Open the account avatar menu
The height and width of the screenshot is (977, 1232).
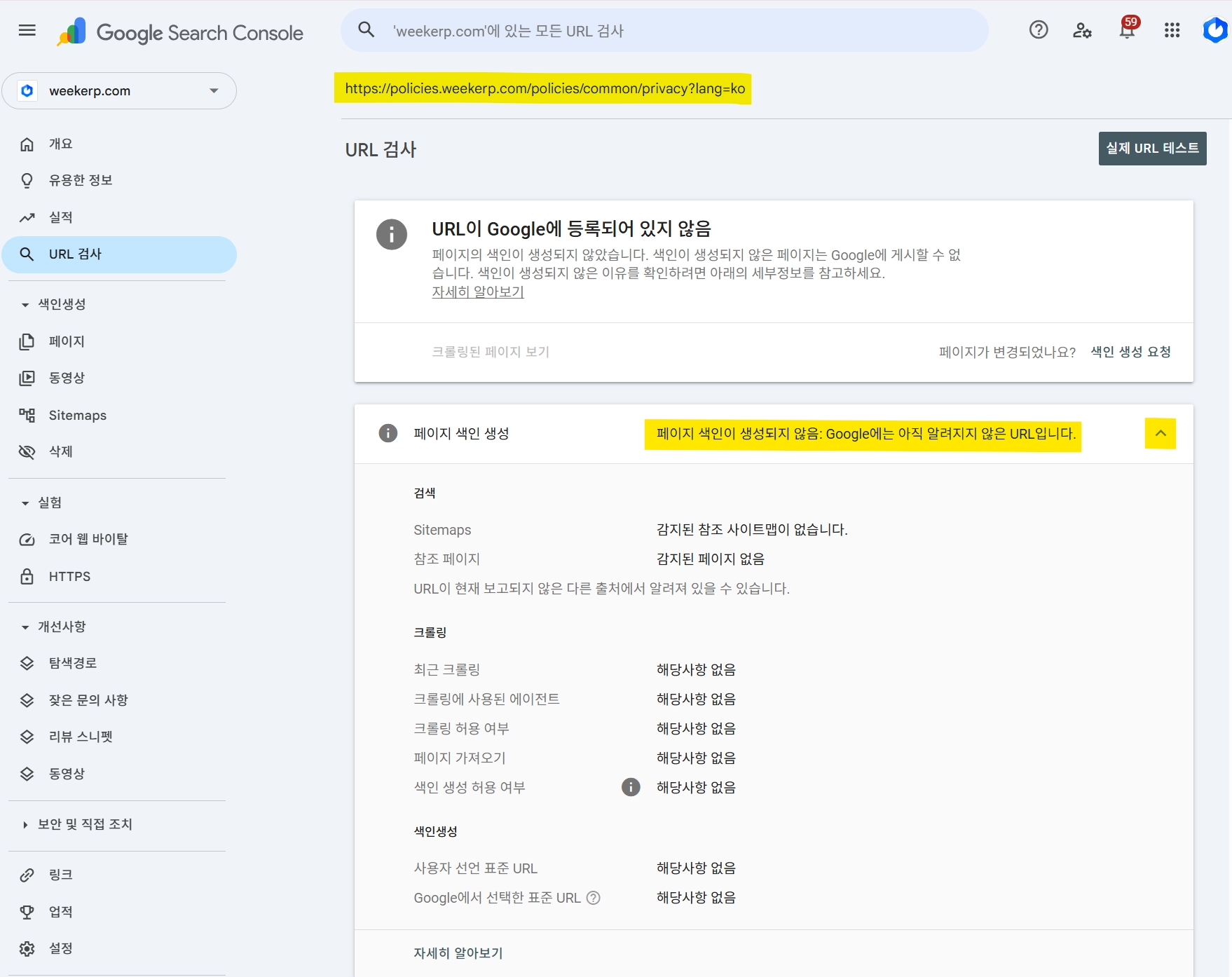tap(1215, 30)
